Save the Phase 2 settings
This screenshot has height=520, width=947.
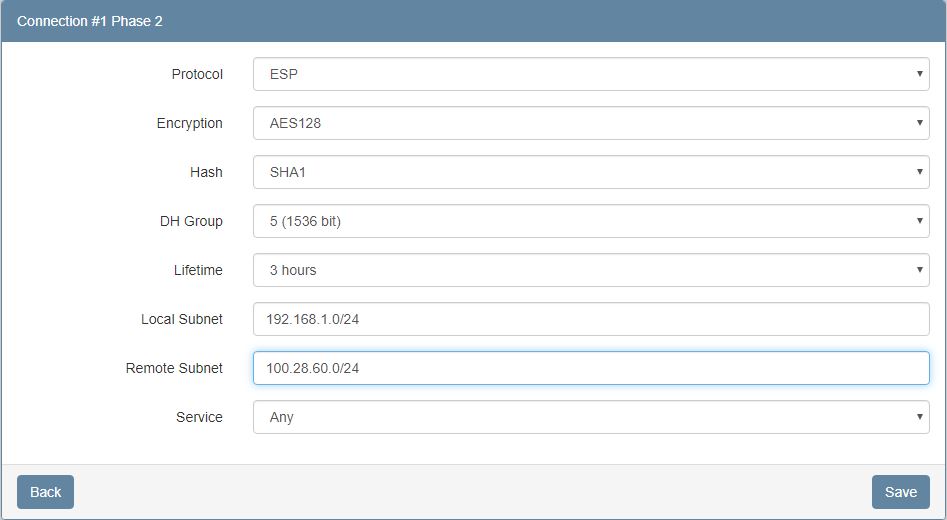point(900,492)
